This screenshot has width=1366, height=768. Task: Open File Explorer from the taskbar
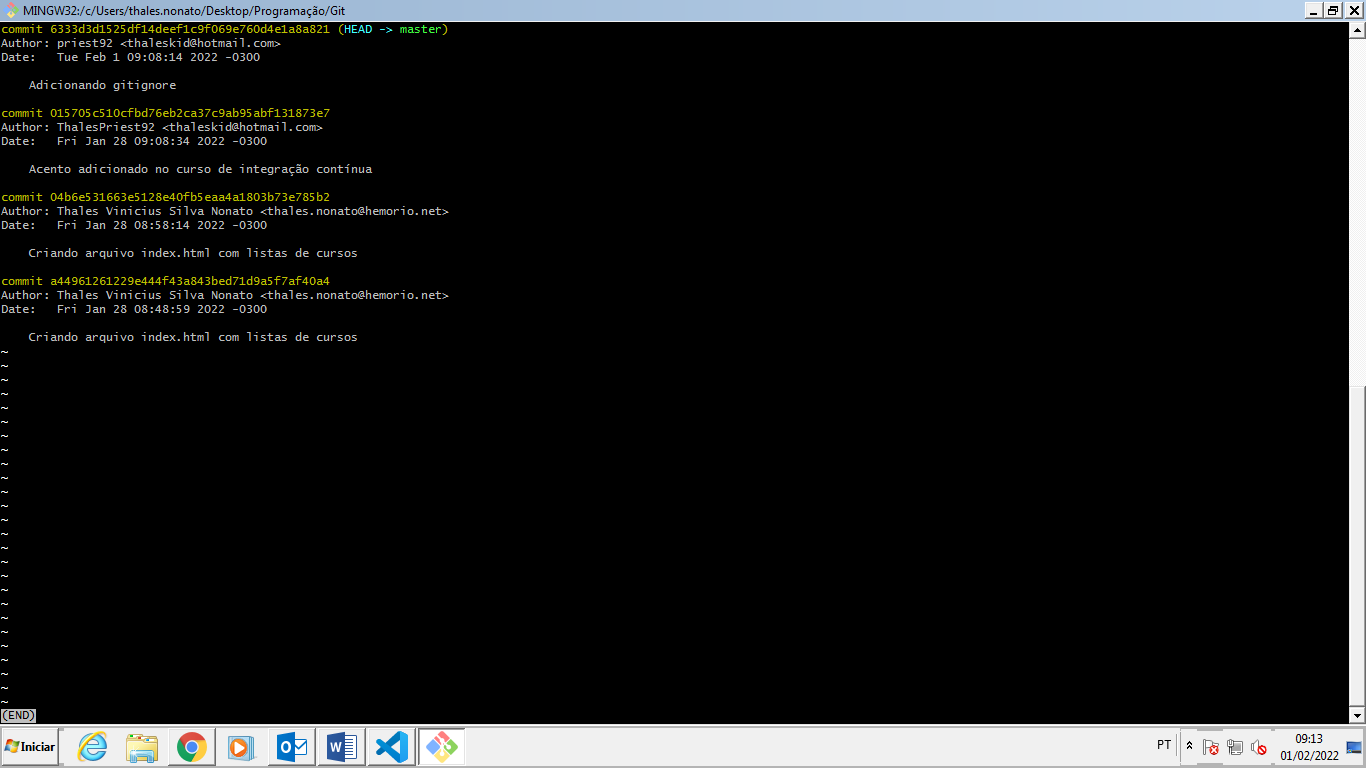click(142, 747)
